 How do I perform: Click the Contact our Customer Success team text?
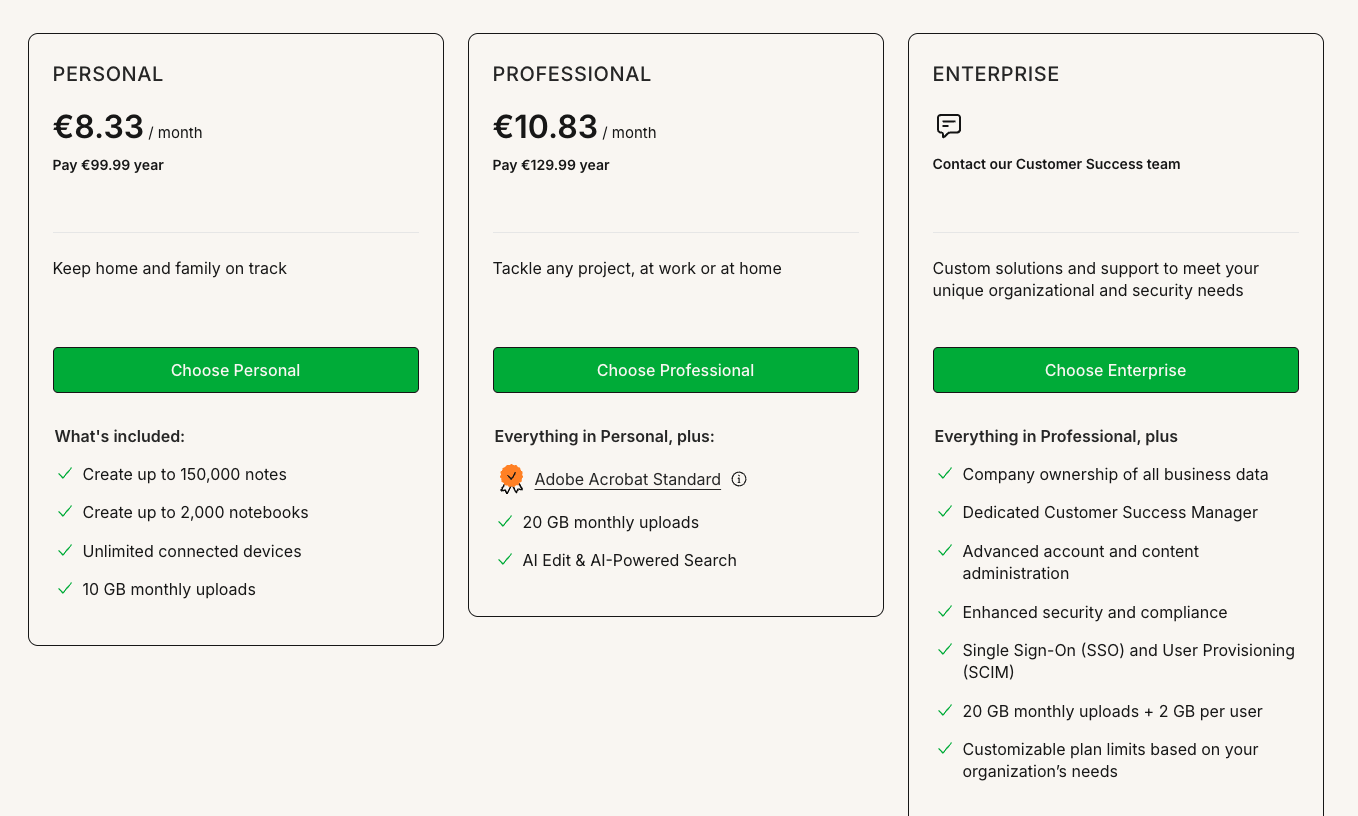[1056, 164]
